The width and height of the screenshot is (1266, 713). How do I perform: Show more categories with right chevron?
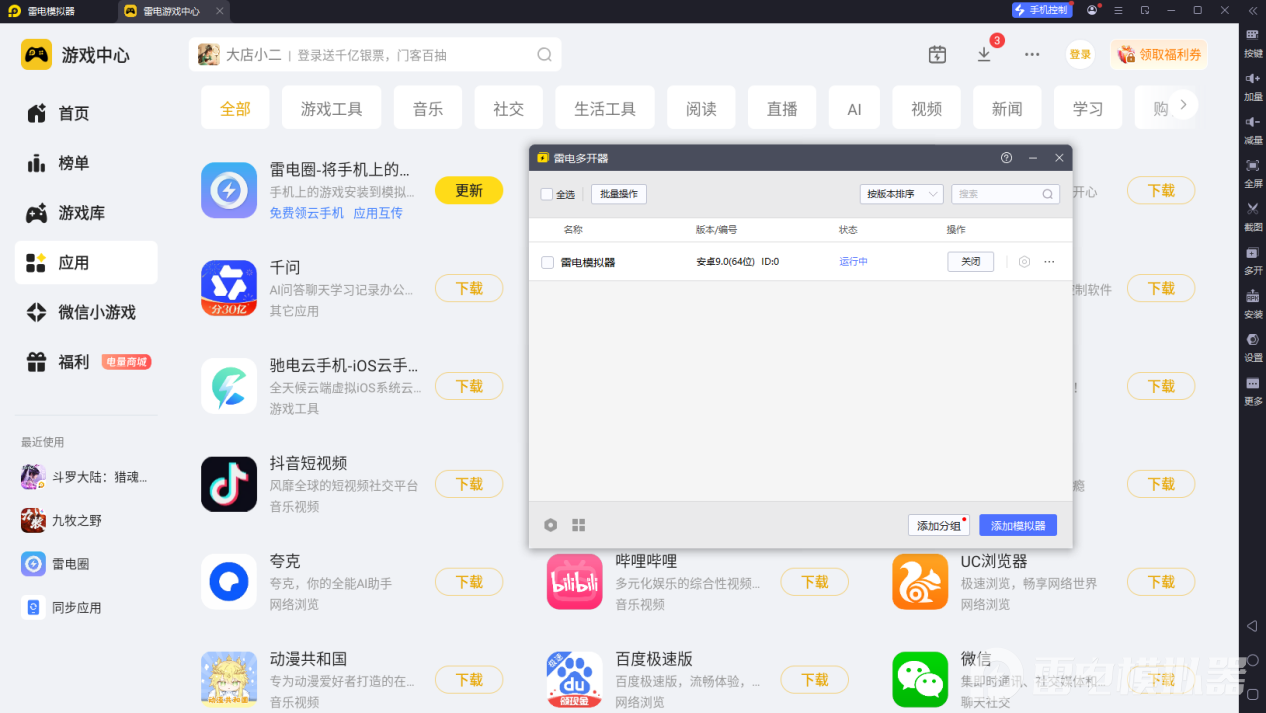tap(1183, 105)
